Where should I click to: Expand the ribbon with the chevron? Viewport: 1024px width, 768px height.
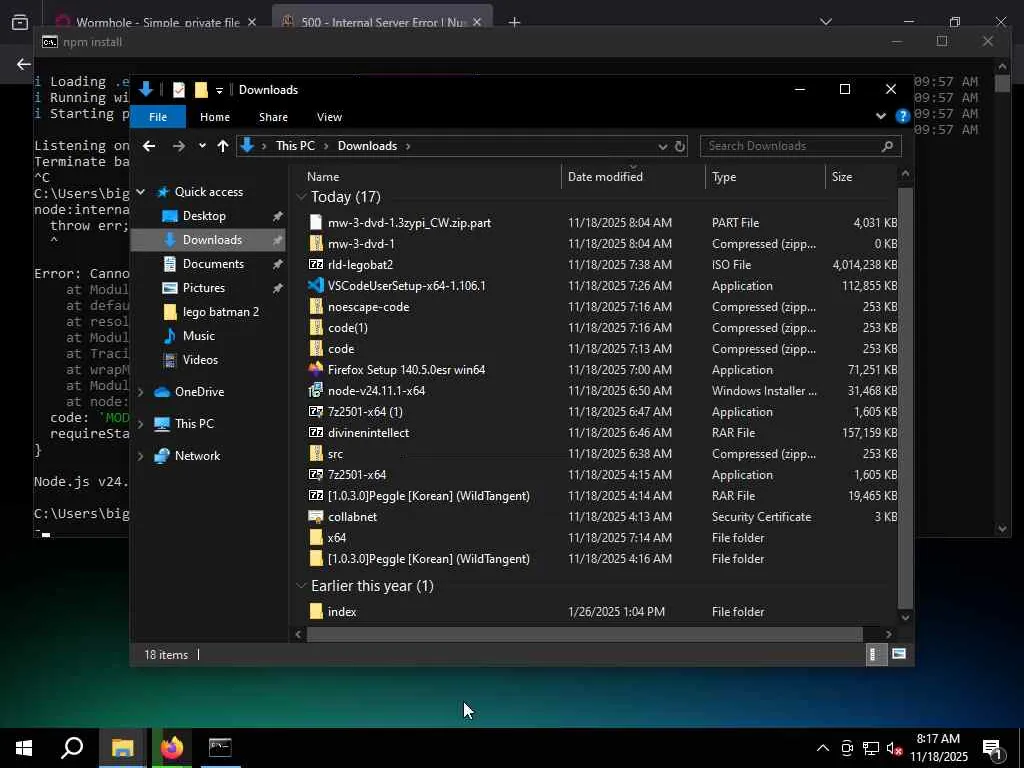[880, 116]
